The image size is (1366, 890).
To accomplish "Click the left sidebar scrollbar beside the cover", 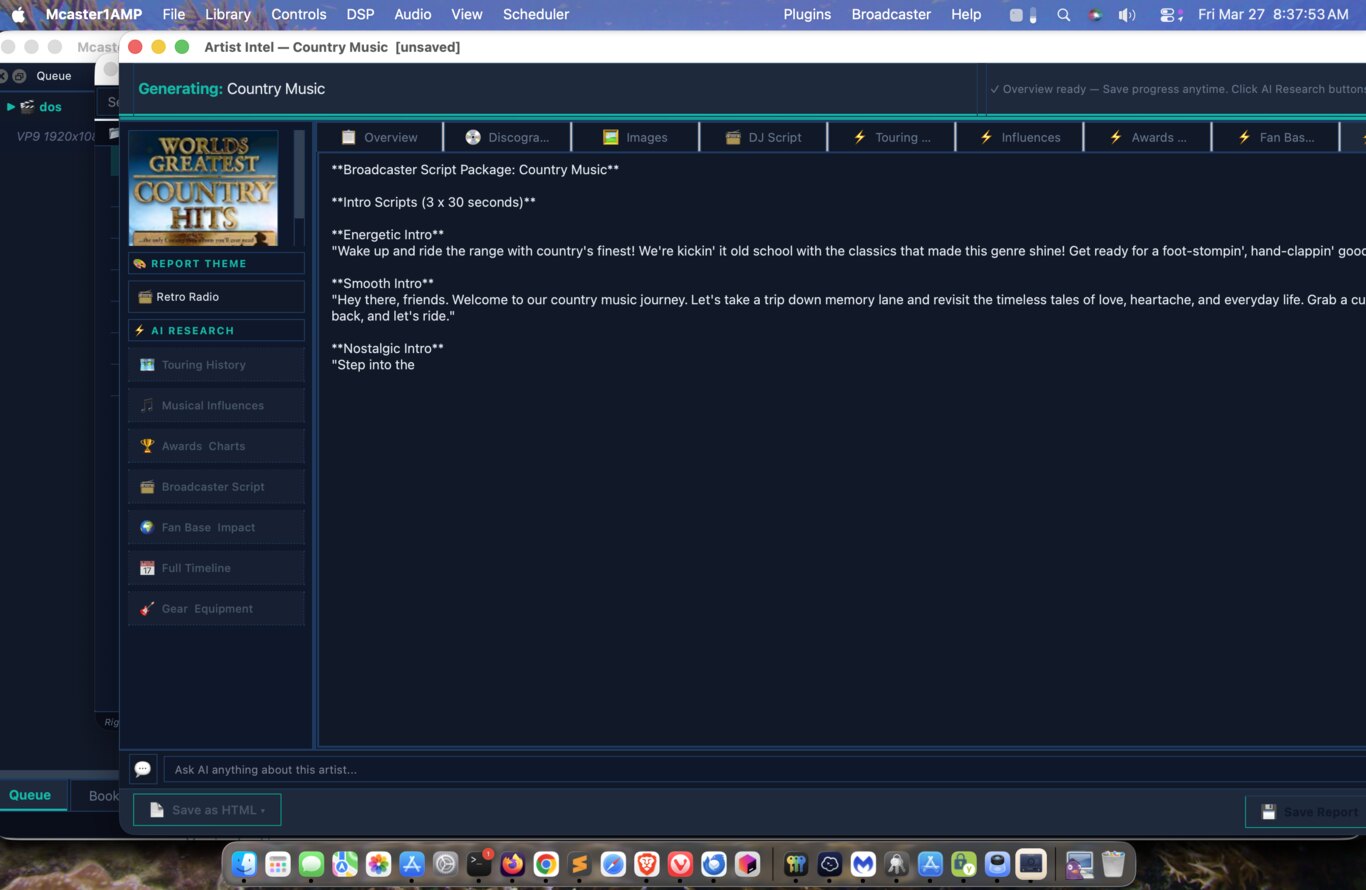I will coord(299,175).
